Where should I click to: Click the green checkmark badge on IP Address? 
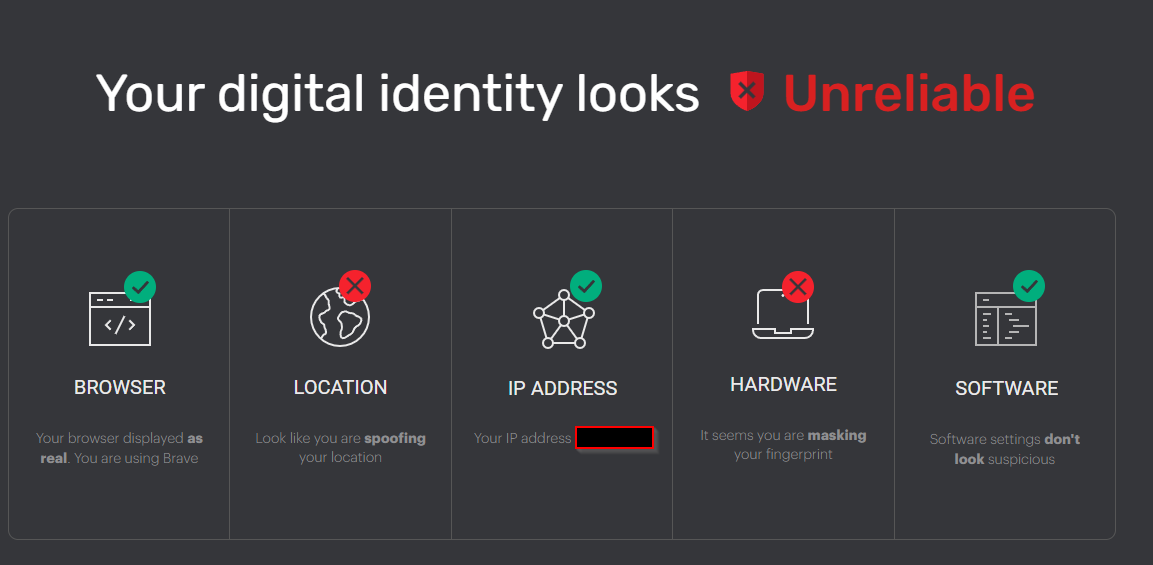[x=586, y=287]
